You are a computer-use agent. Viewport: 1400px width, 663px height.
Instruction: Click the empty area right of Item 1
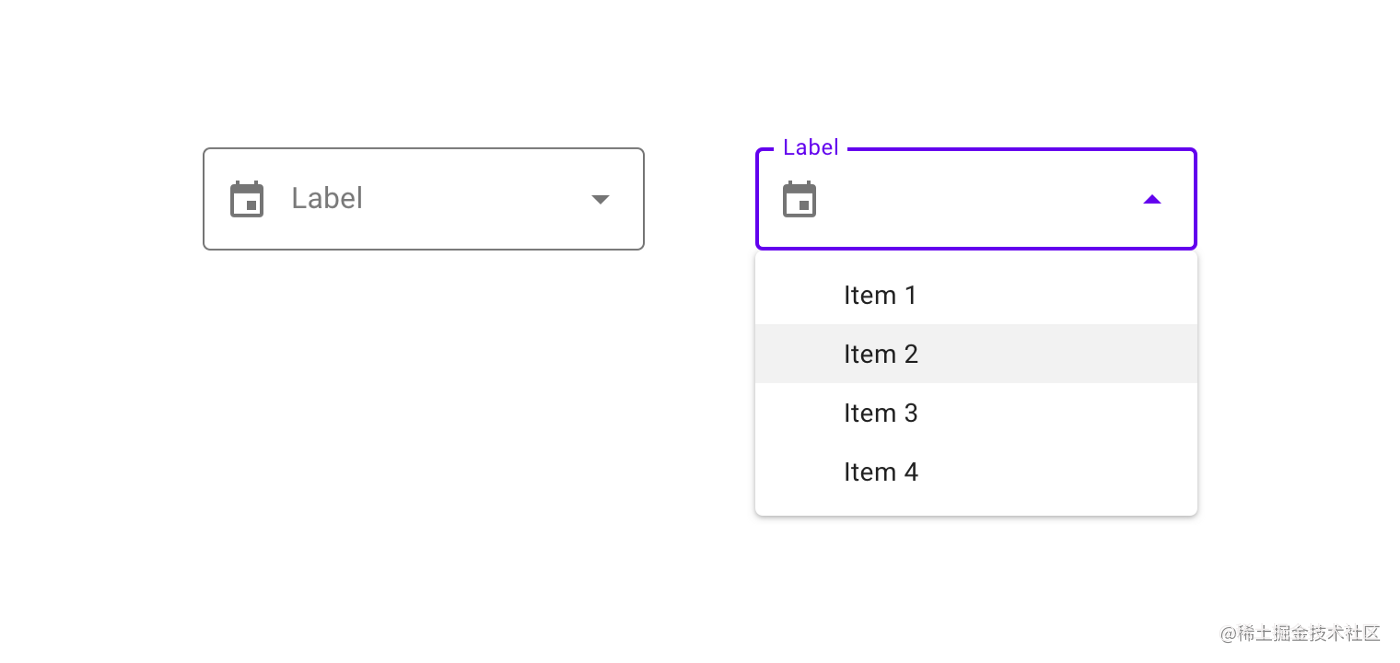point(1060,295)
